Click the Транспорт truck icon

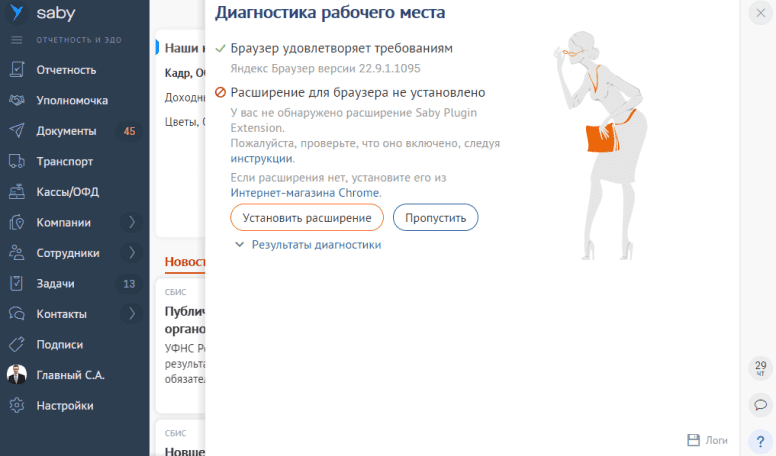click(x=17, y=161)
